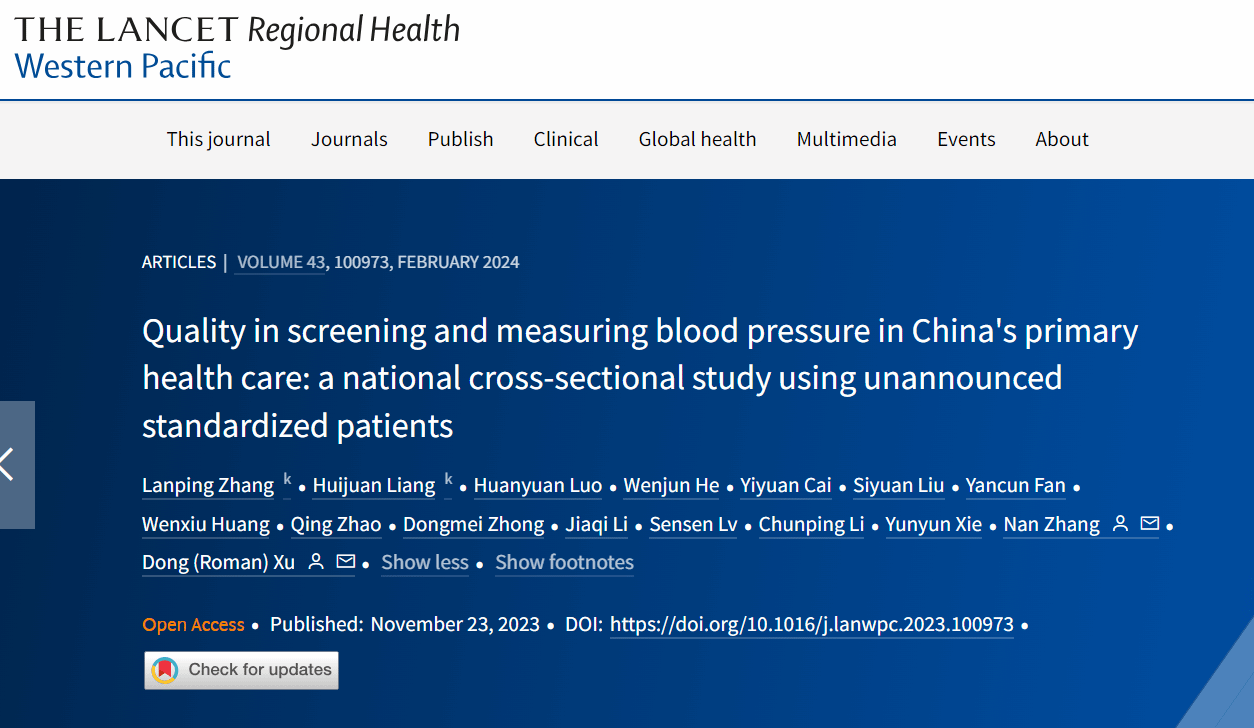Click the person icon beside Dong (Roman) Xu
The image size is (1254, 728).
316,561
